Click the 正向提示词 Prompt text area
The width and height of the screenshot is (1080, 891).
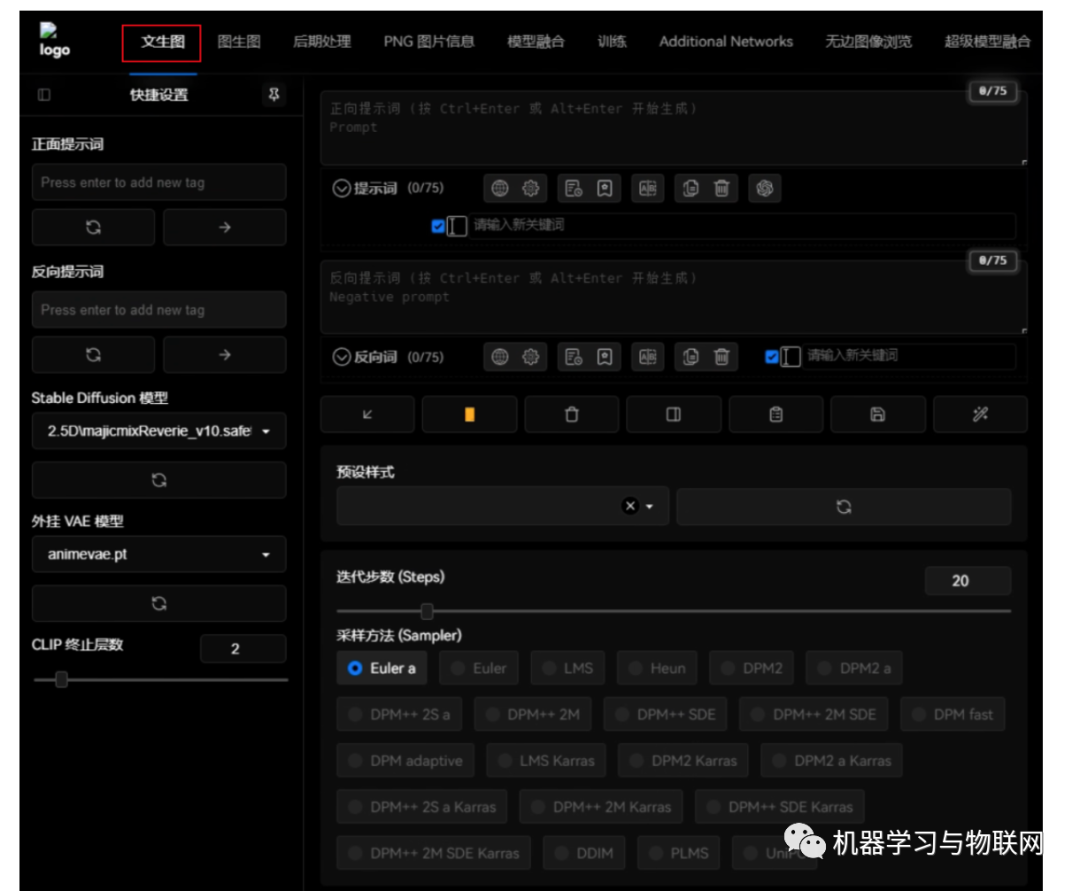672,128
